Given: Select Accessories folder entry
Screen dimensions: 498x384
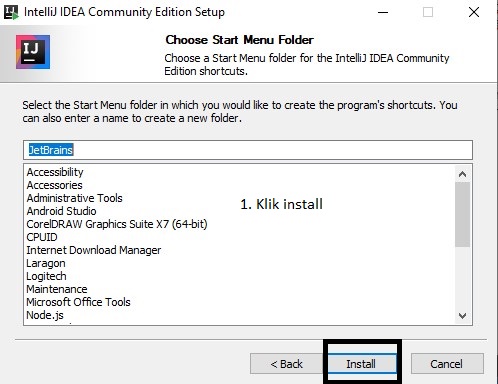Looking at the screenshot, I should 54,185.
